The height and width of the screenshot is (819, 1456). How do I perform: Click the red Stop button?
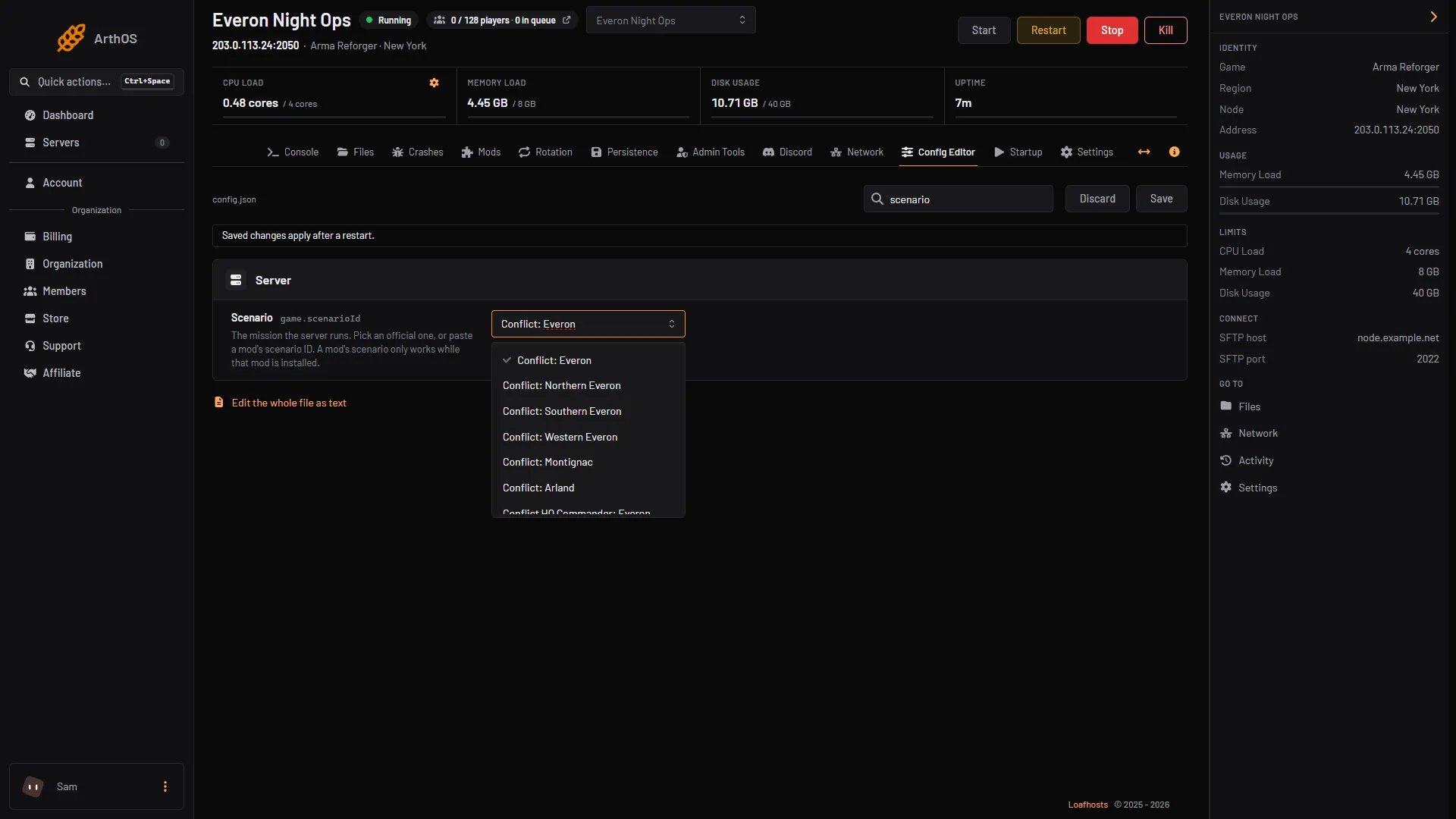(1112, 30)
